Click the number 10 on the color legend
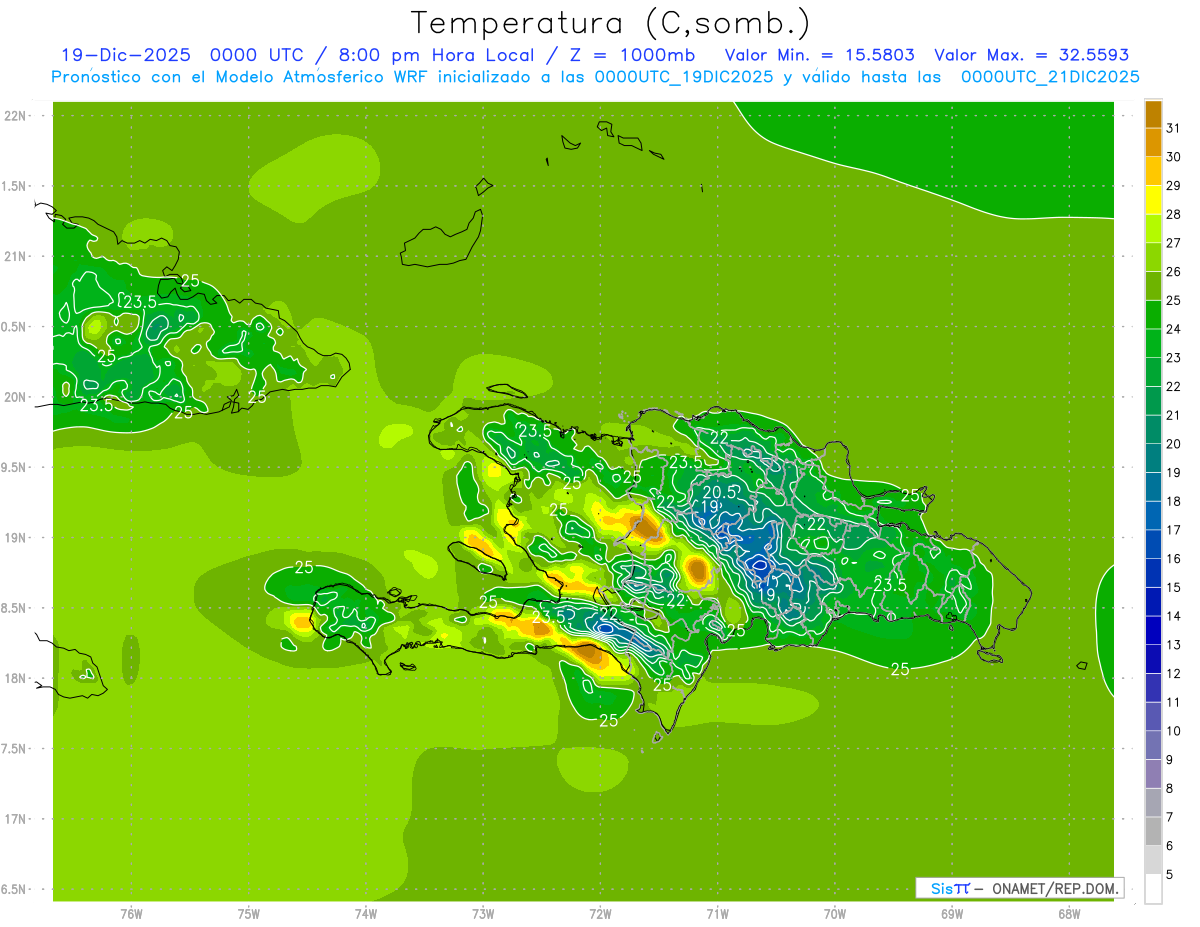 tap(1174, 731)
